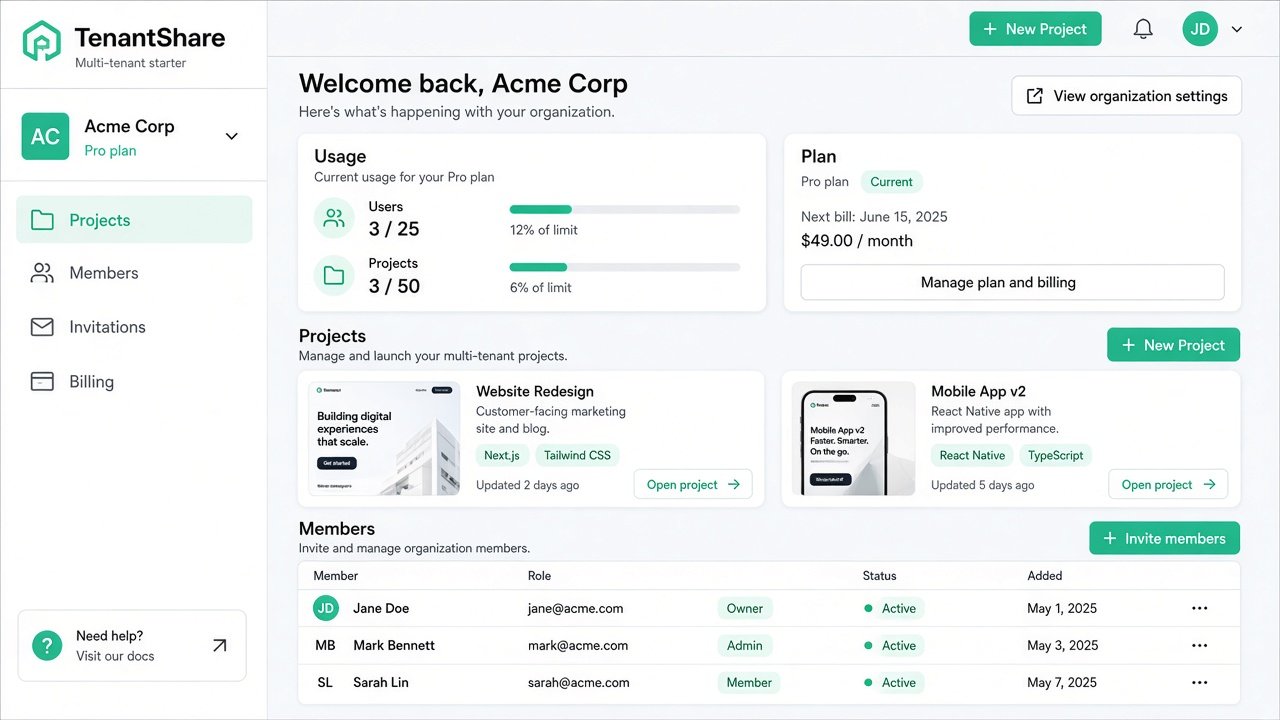Image resolution: width=1280 pixels, height=720 pixels.
Task: Invite members to the organization
Action: (1164, 538)
